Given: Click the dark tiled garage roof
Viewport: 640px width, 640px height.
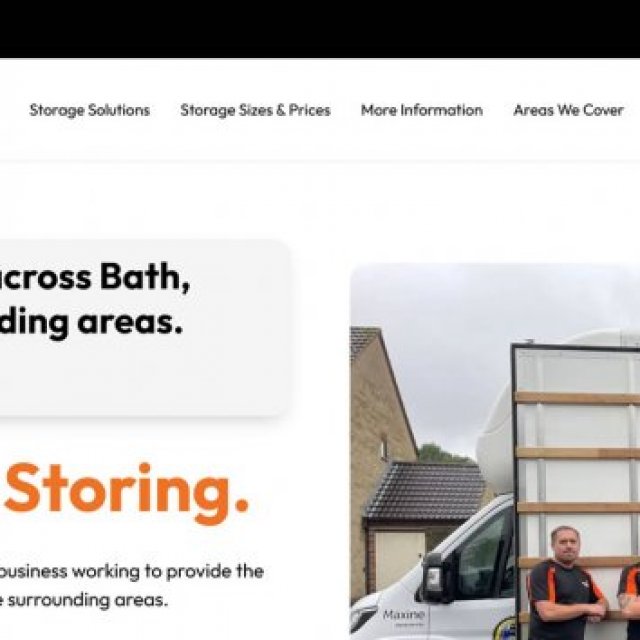Looking at the screenshot, I should [427, 490].
